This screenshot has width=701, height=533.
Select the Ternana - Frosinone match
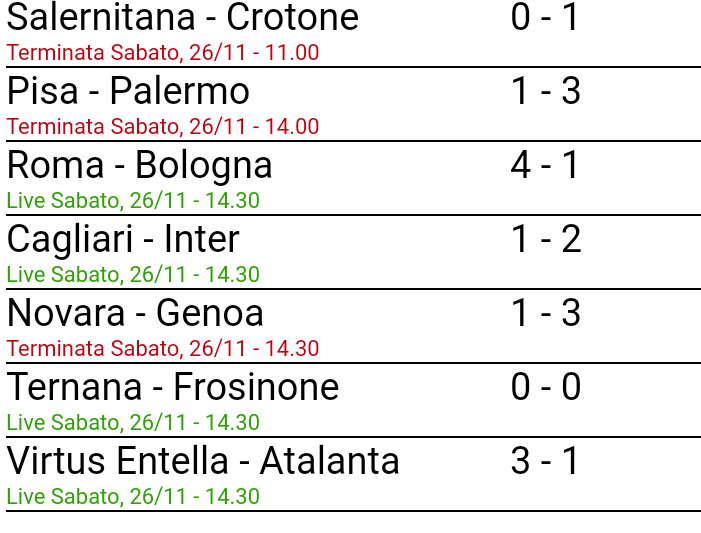[173, 388]
